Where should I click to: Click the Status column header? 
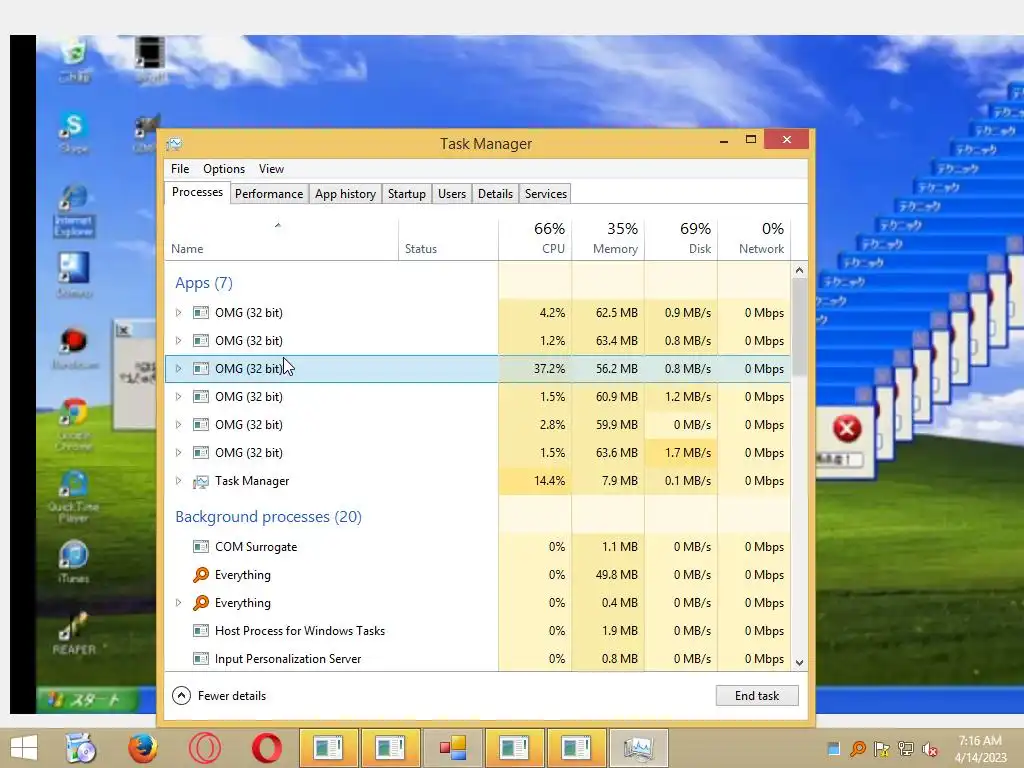[x=449, y=239]
